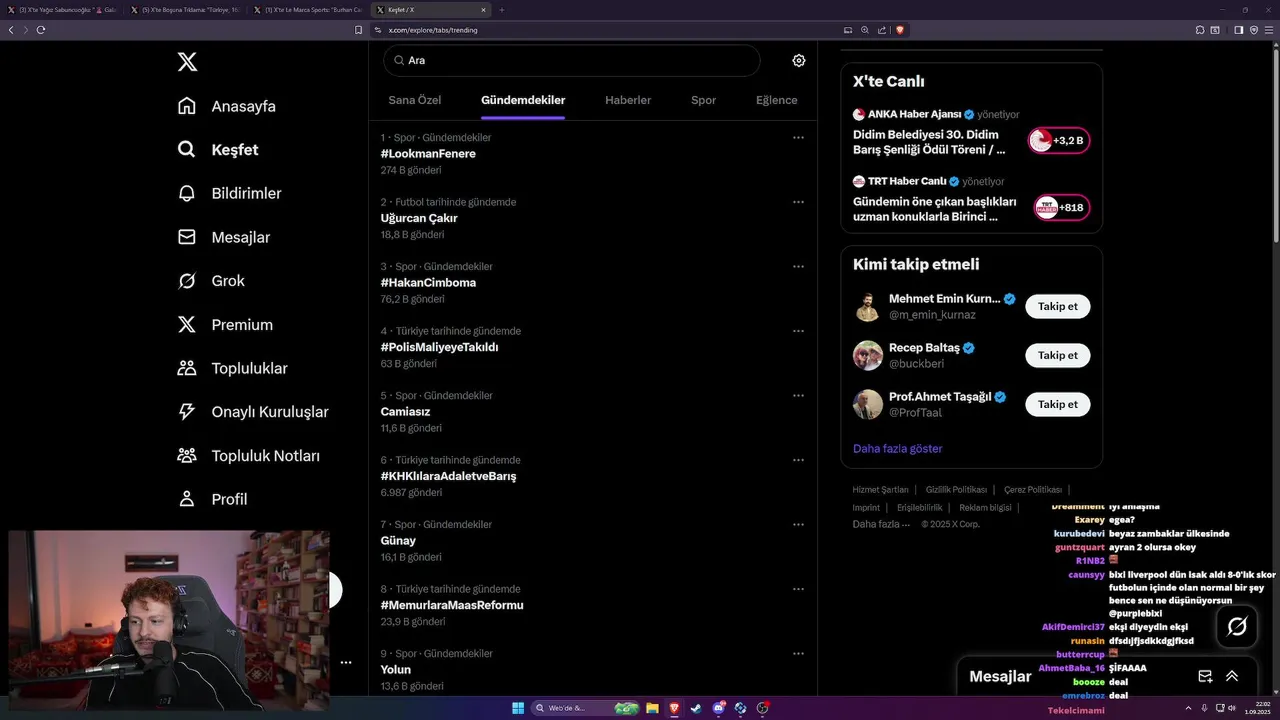
Task: Switch to Haberler tab
Action: [628, 100]
